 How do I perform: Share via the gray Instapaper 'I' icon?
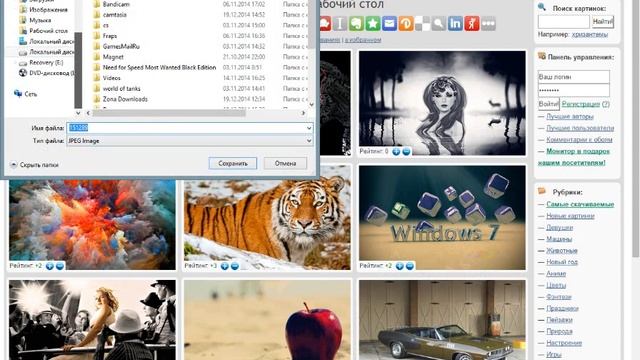340,24
